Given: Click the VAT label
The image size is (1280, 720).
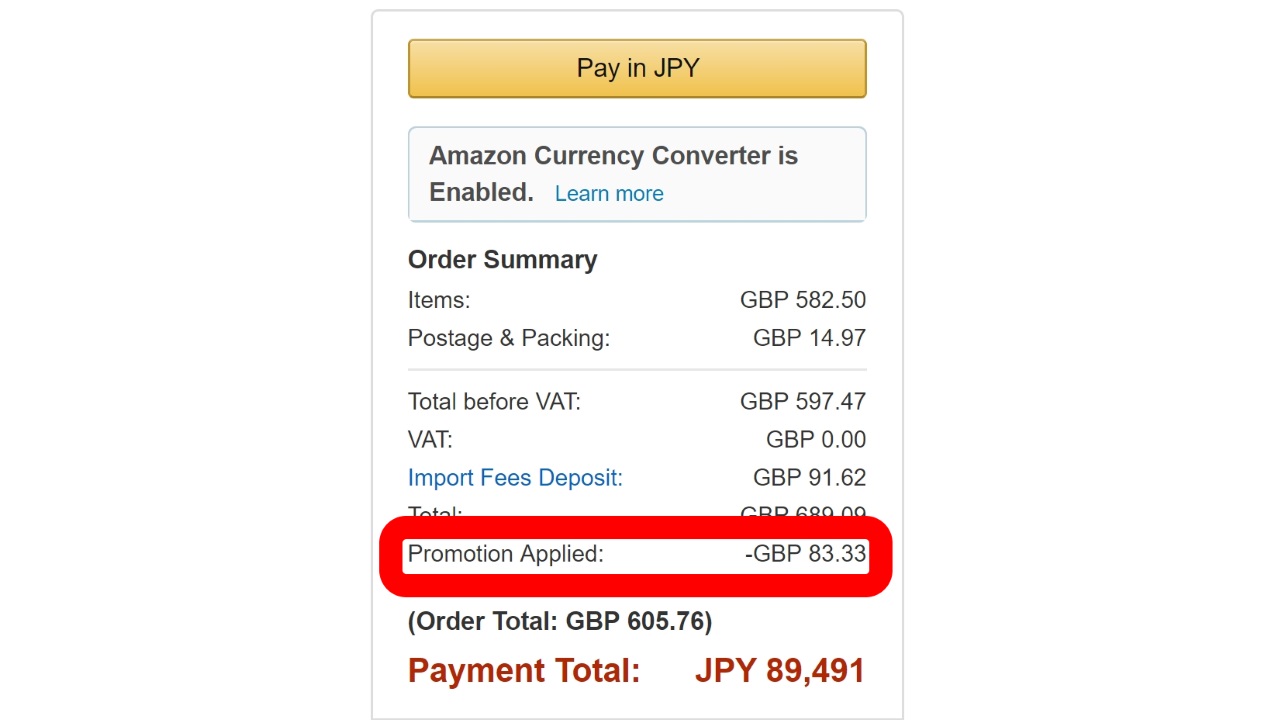Looking at the screenshot, I should pos(430,440).
